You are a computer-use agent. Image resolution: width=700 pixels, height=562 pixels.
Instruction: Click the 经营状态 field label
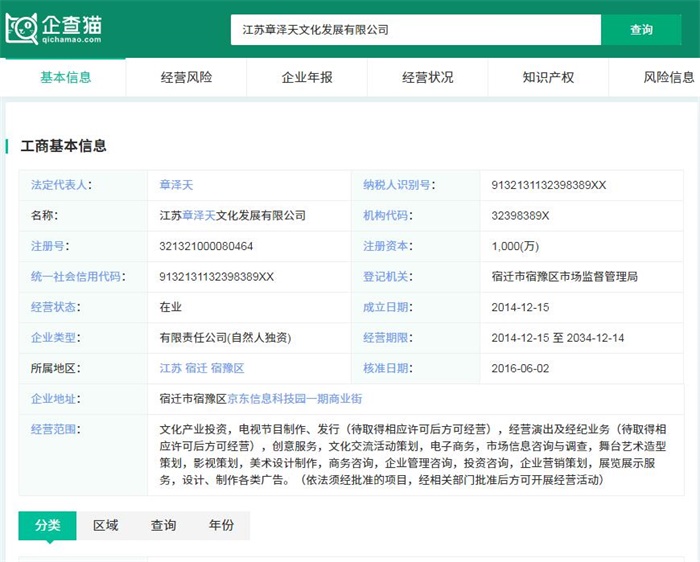click(x=55, y=307)
